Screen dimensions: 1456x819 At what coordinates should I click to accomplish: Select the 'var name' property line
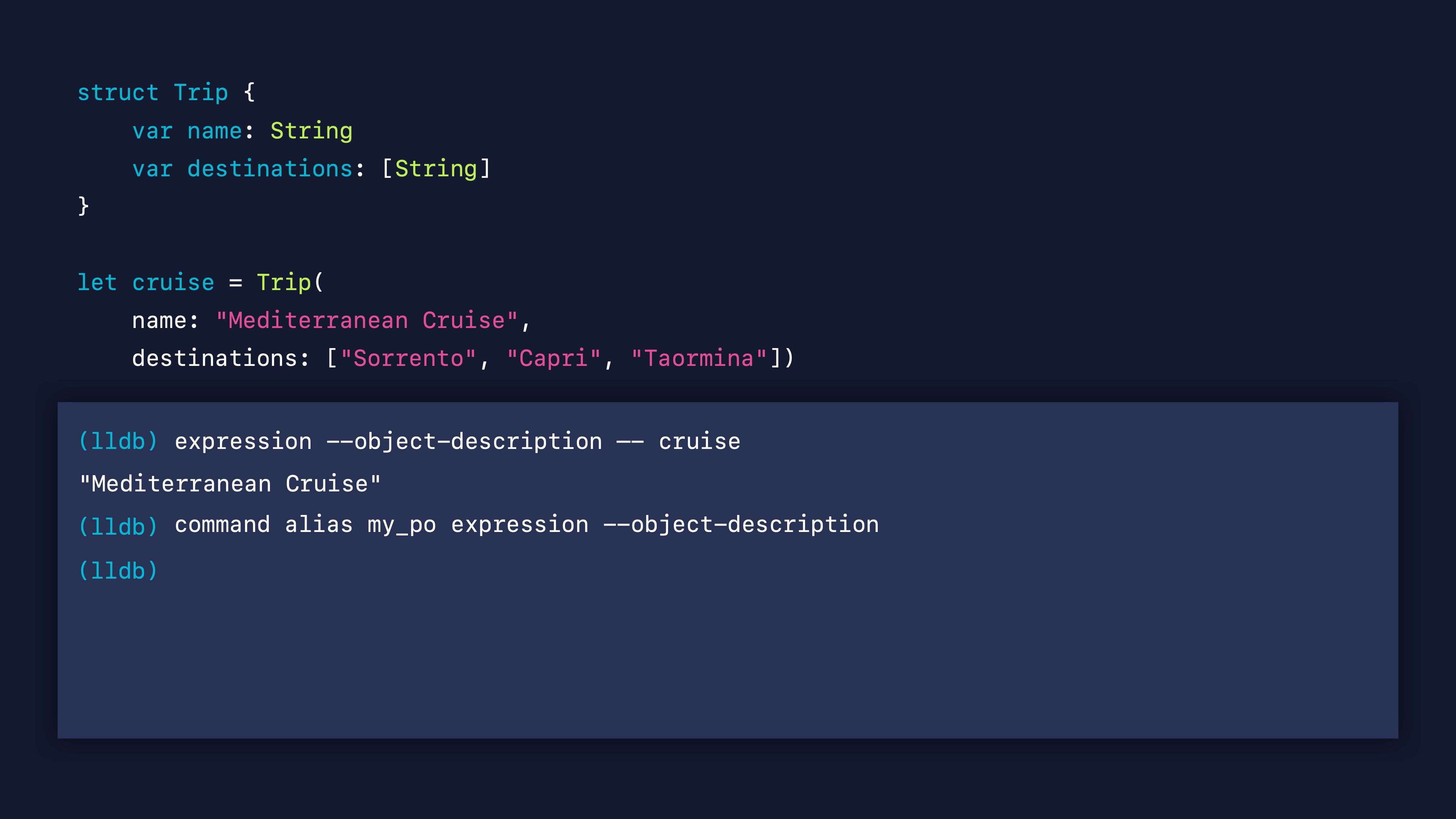pos(243,130)
